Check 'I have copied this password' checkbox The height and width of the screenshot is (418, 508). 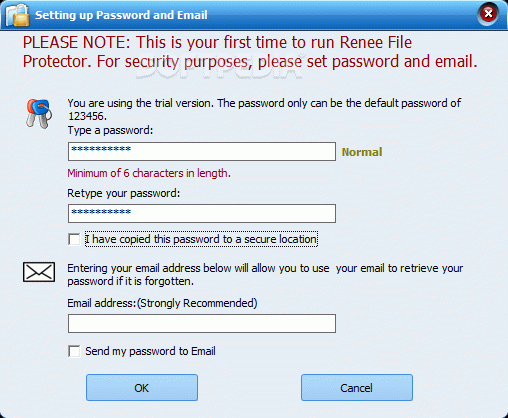pyautogui.click(x=74, y=239)
